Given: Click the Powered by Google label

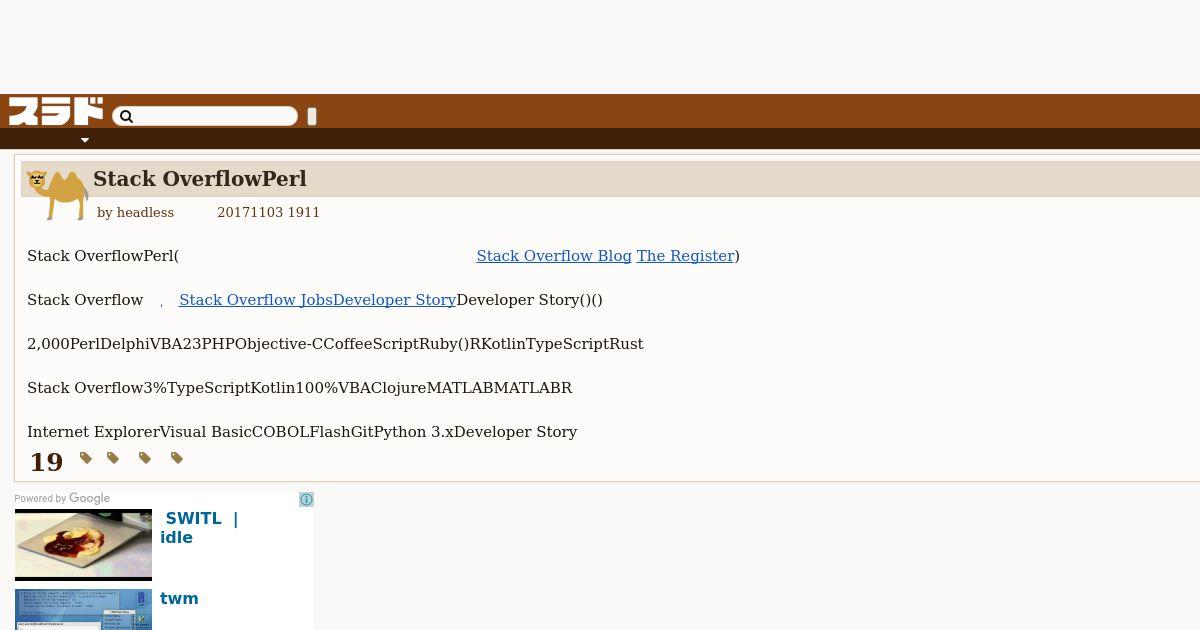Looking at the screenshot, I should coord(62,498).
